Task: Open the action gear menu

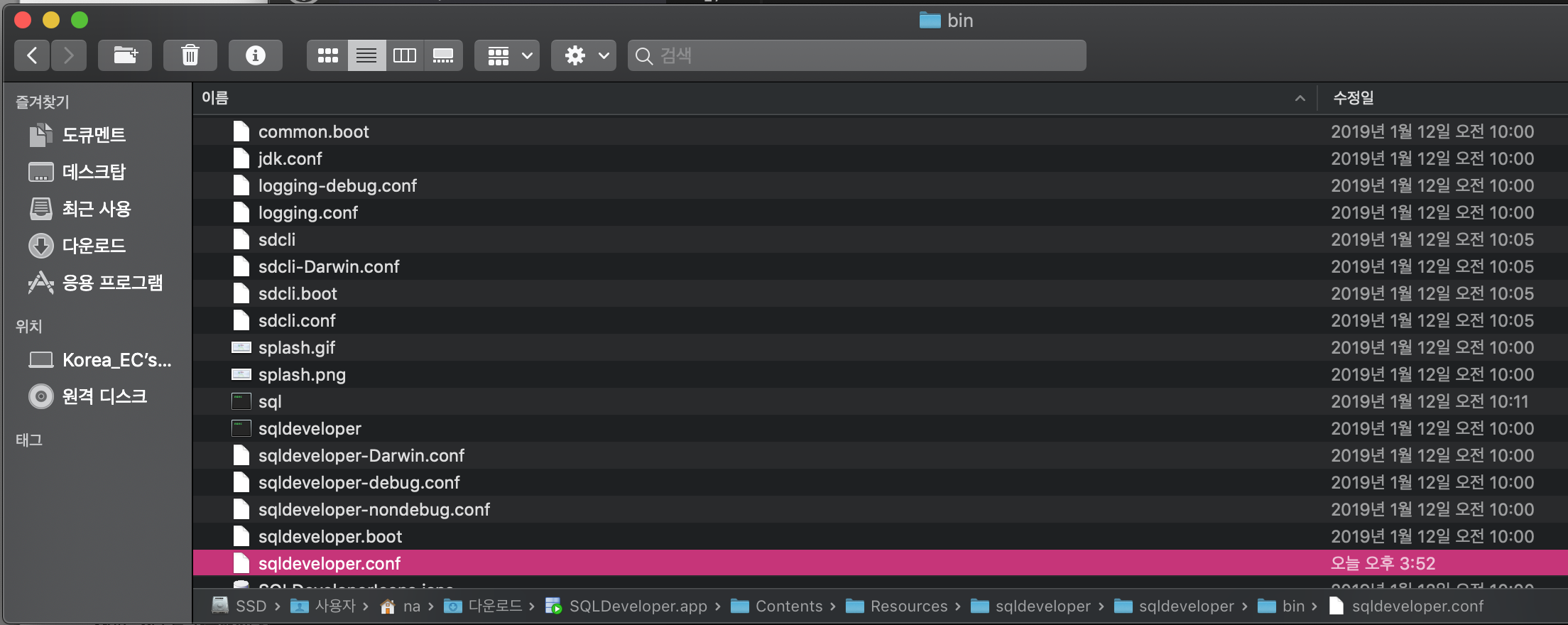Action: click(x=584, y=55)
